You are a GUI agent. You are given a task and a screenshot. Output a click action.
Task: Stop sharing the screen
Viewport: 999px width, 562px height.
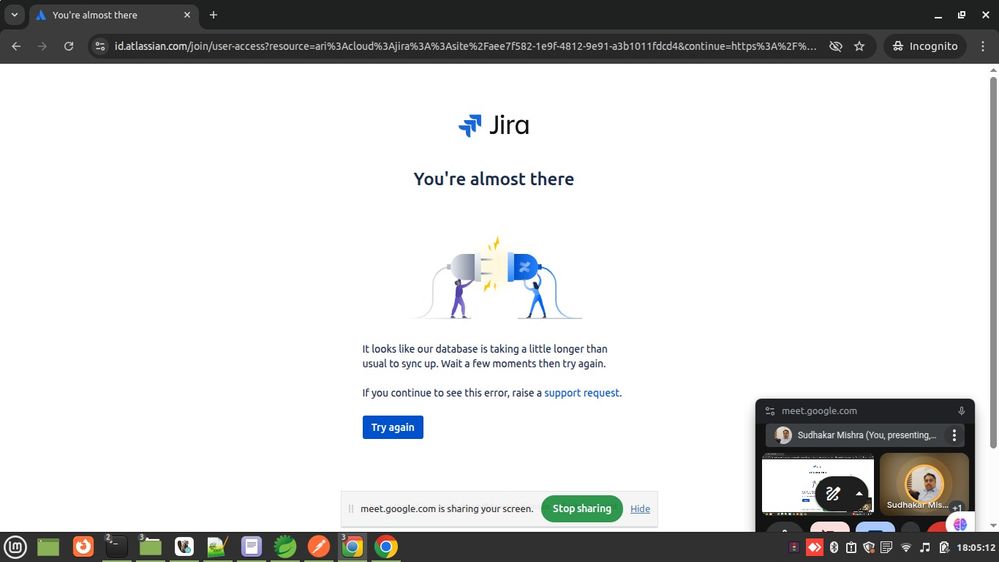[x=582, y=508]
